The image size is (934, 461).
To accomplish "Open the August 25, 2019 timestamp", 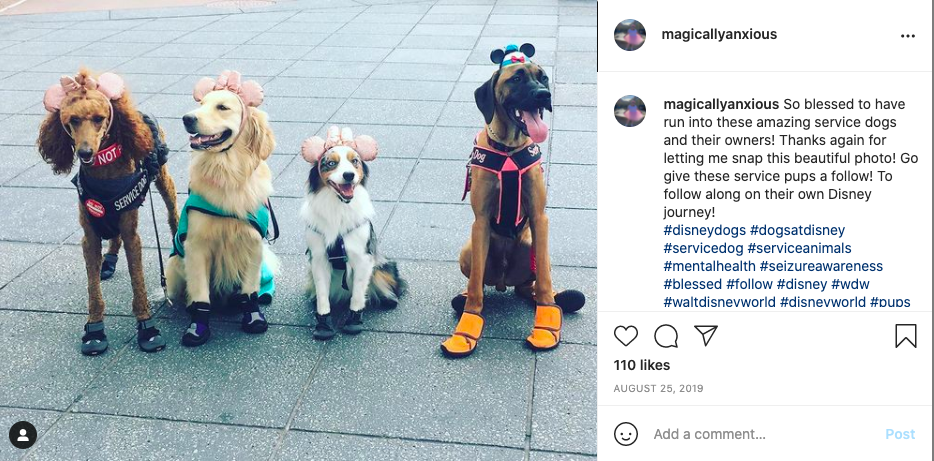I will (x=658, y=389).
